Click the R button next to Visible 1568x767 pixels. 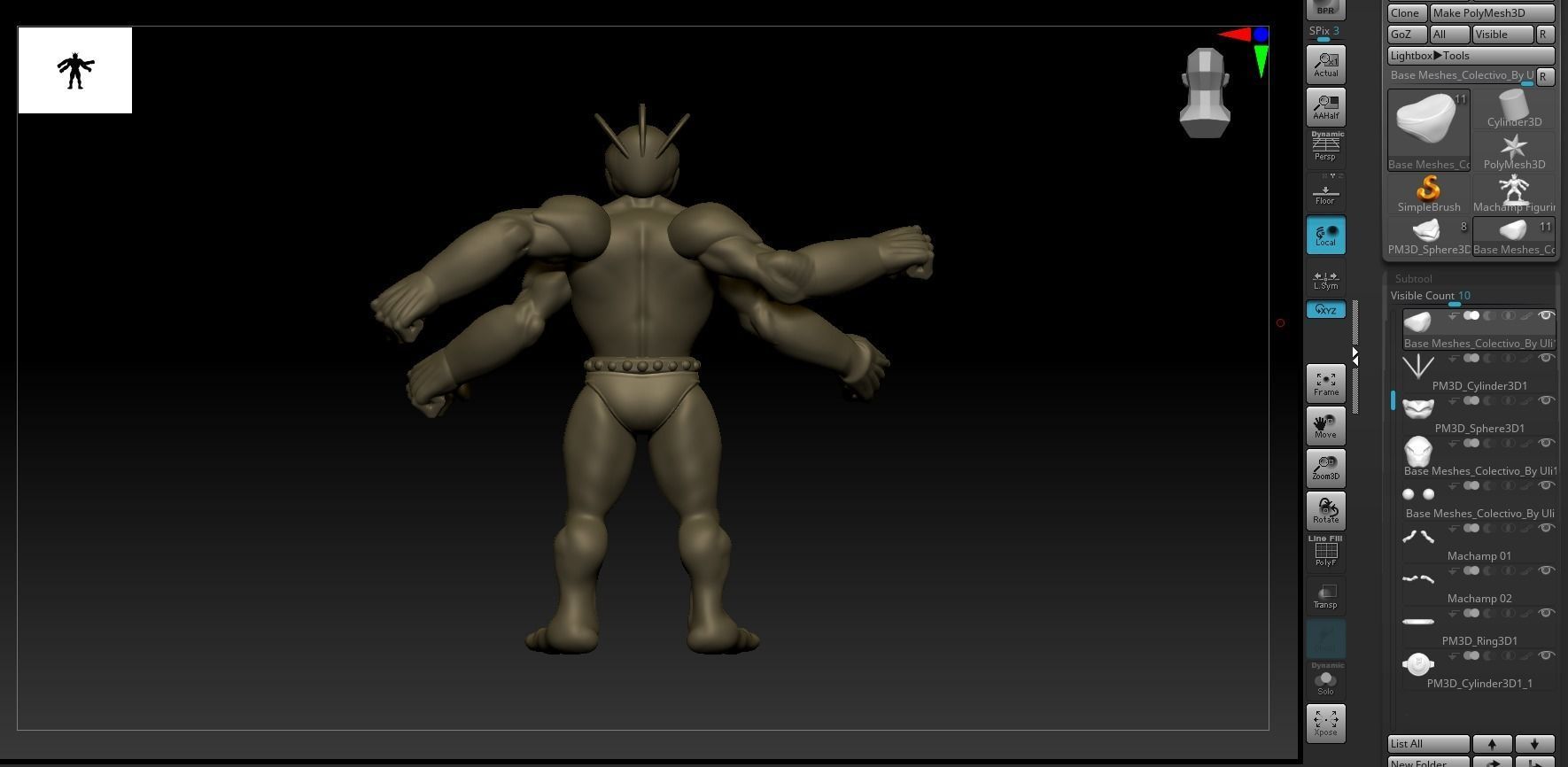point(1545,35)
